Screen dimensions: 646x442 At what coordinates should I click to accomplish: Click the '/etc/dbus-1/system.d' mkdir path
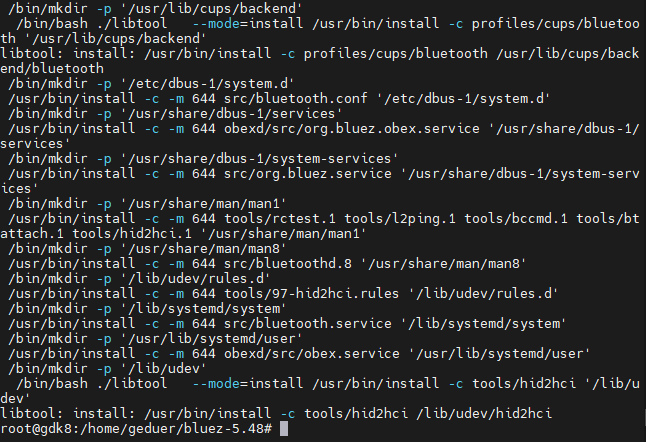coord(207,84)
